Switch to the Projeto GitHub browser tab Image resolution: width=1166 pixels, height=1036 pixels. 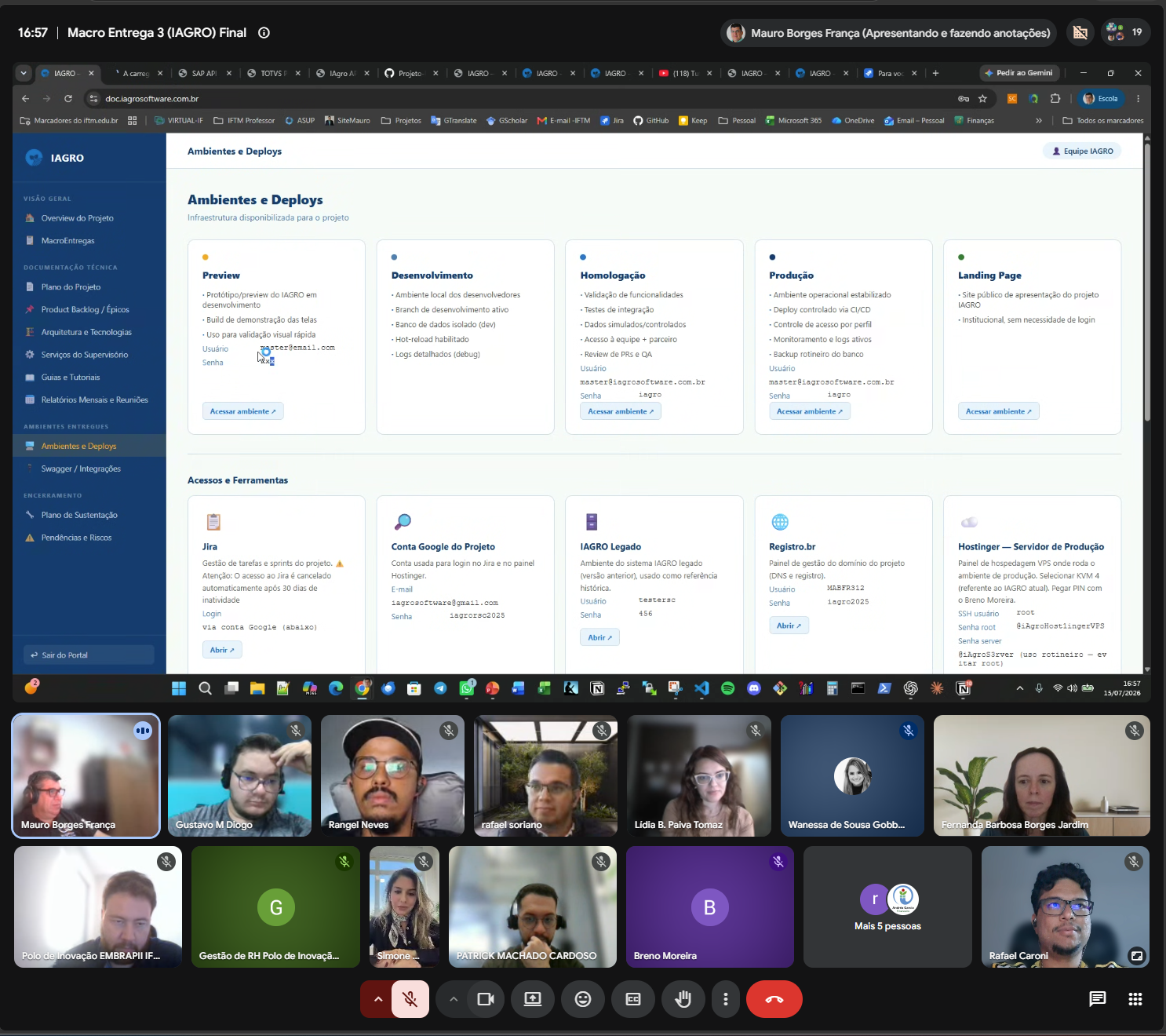pyautogui.click(x=409, y=73)
